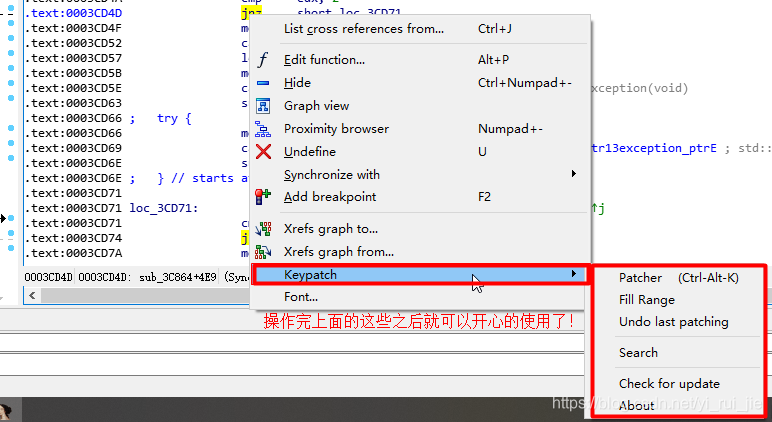Click the highlighted jnz instruction

point(252,13)
